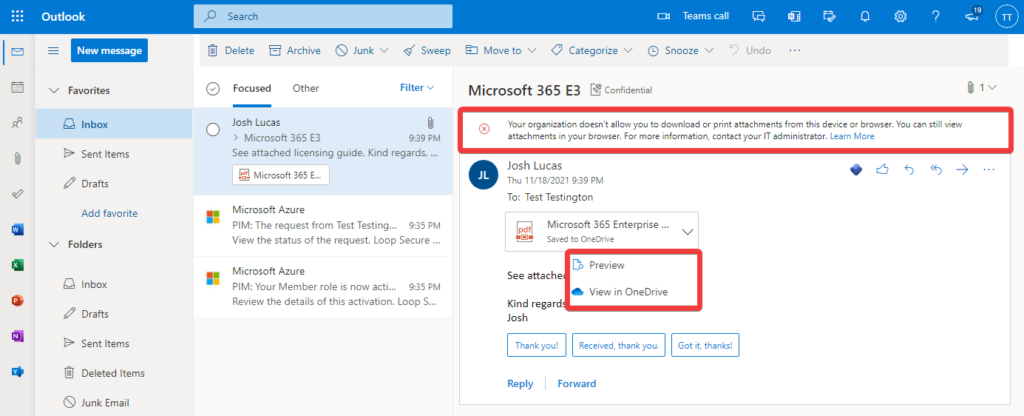
Task: Expand the Snooze dropdown
Action: tap(709, 50)
